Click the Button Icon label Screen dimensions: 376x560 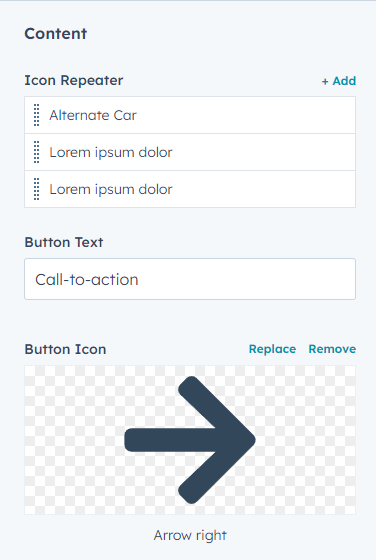[x=65, y=349]
